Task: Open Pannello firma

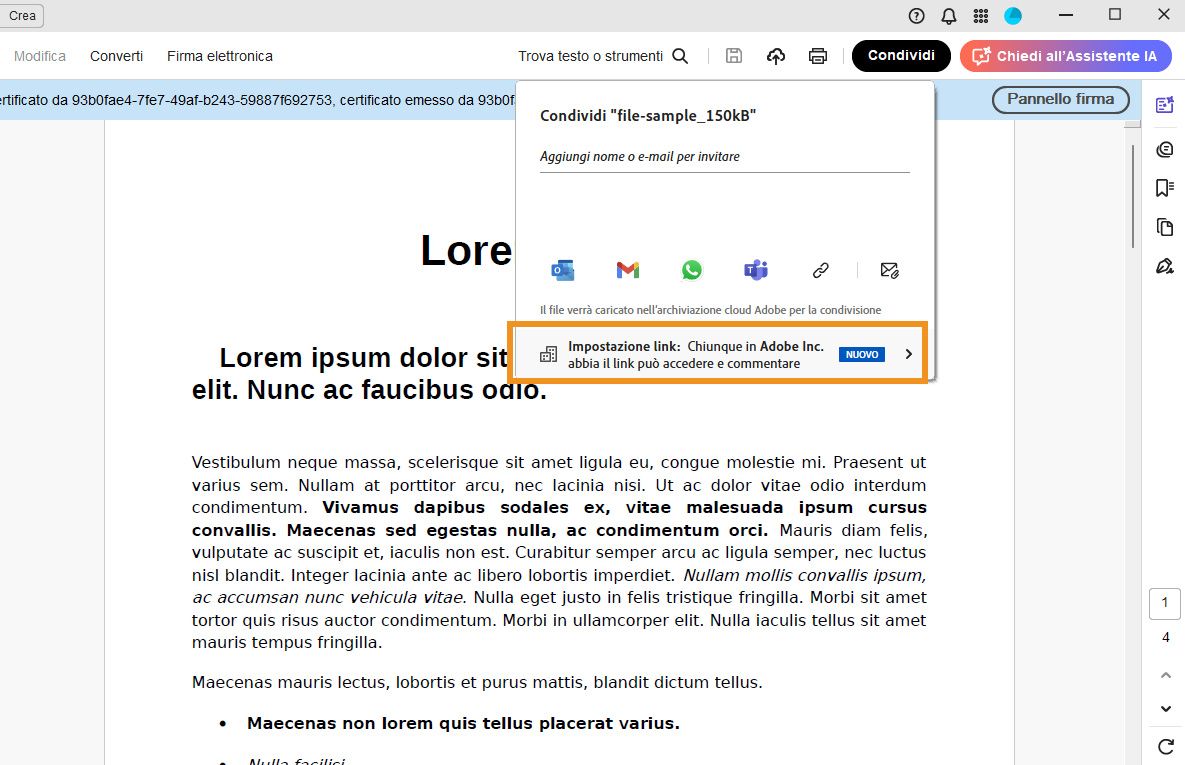Action: pos(1060,99)
